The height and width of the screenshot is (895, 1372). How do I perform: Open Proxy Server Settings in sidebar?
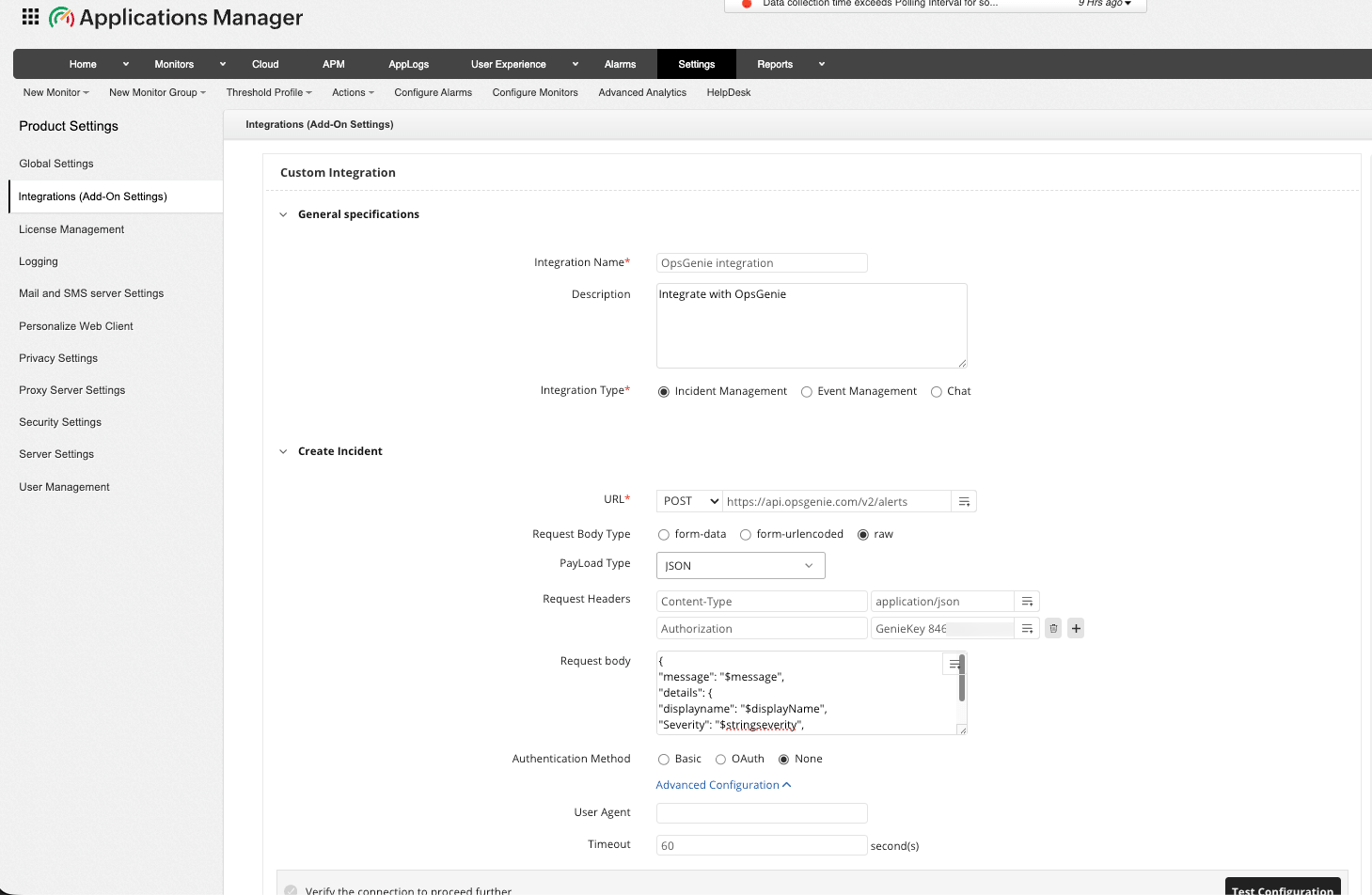click(72, 390)
